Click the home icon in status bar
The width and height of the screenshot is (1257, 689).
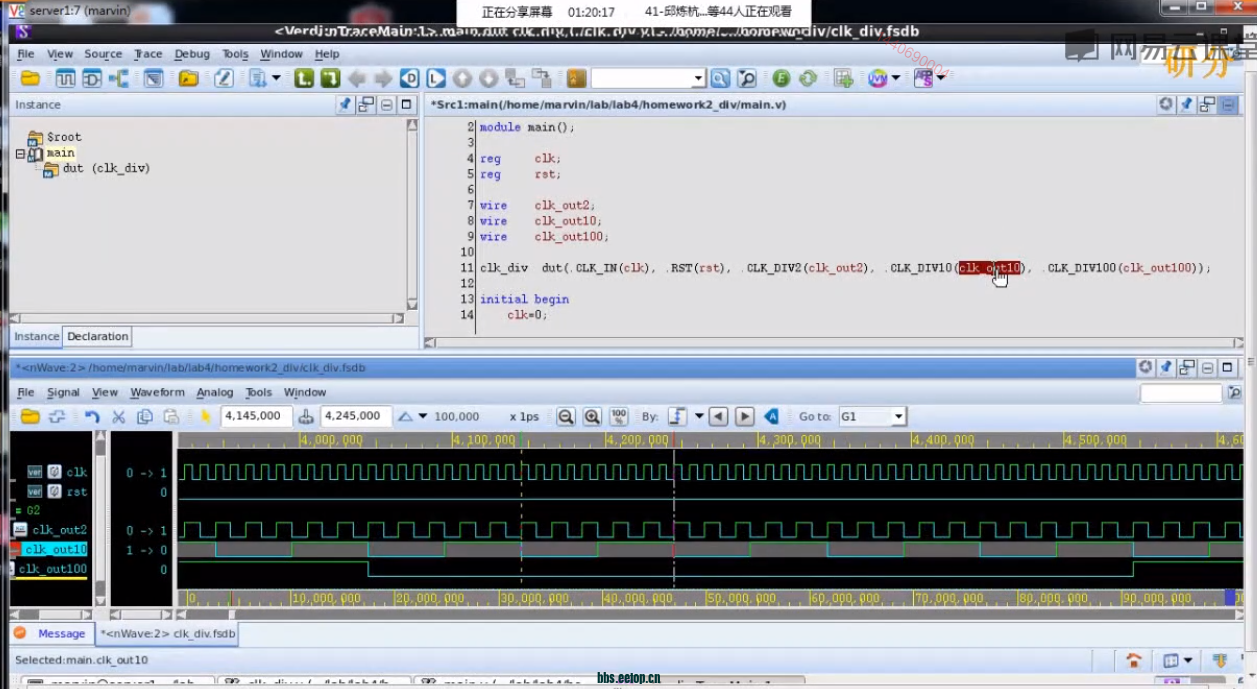tap(1134, 661)
